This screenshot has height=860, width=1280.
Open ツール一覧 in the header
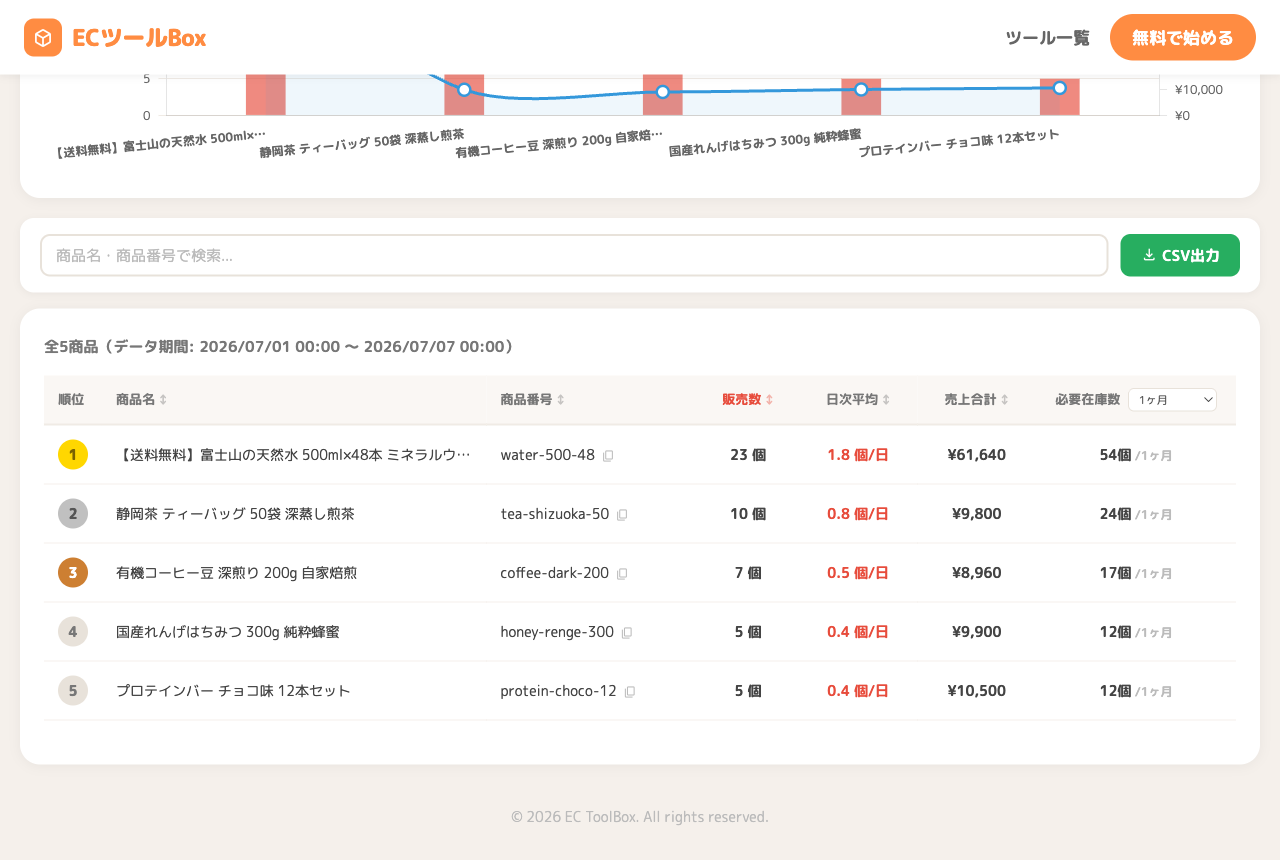[1048, 38]
